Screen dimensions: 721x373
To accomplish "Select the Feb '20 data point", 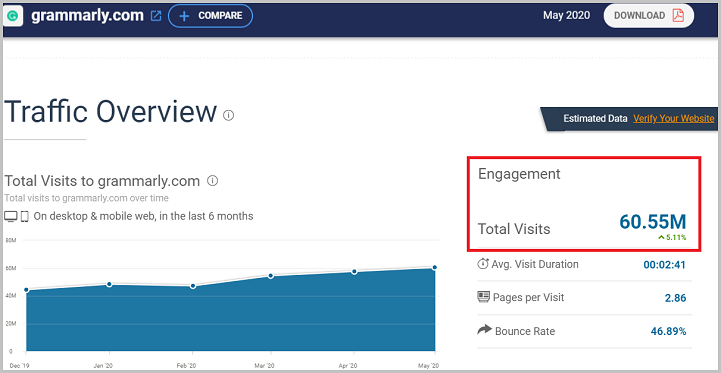I will (193, 286).
